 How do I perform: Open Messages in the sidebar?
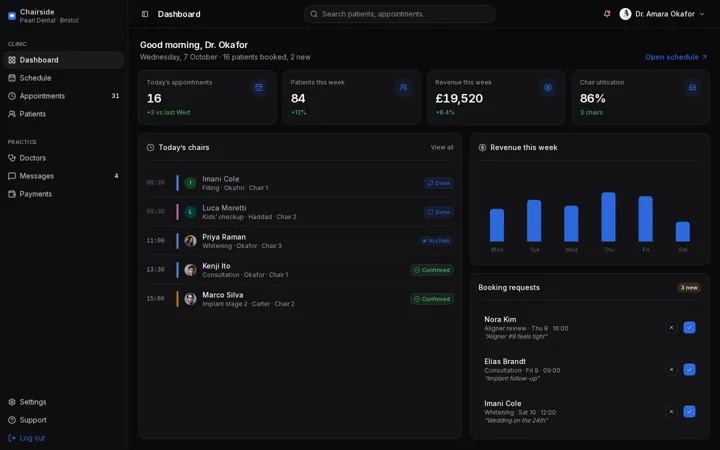pos(63,176)
